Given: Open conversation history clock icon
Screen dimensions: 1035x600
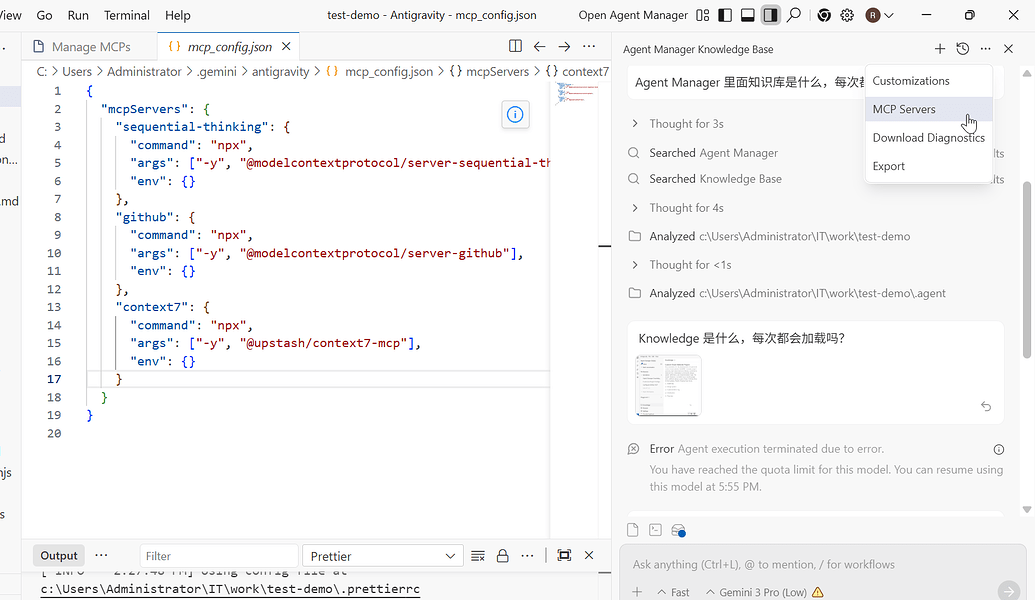Looking at the screenshot, I should 963,49.
